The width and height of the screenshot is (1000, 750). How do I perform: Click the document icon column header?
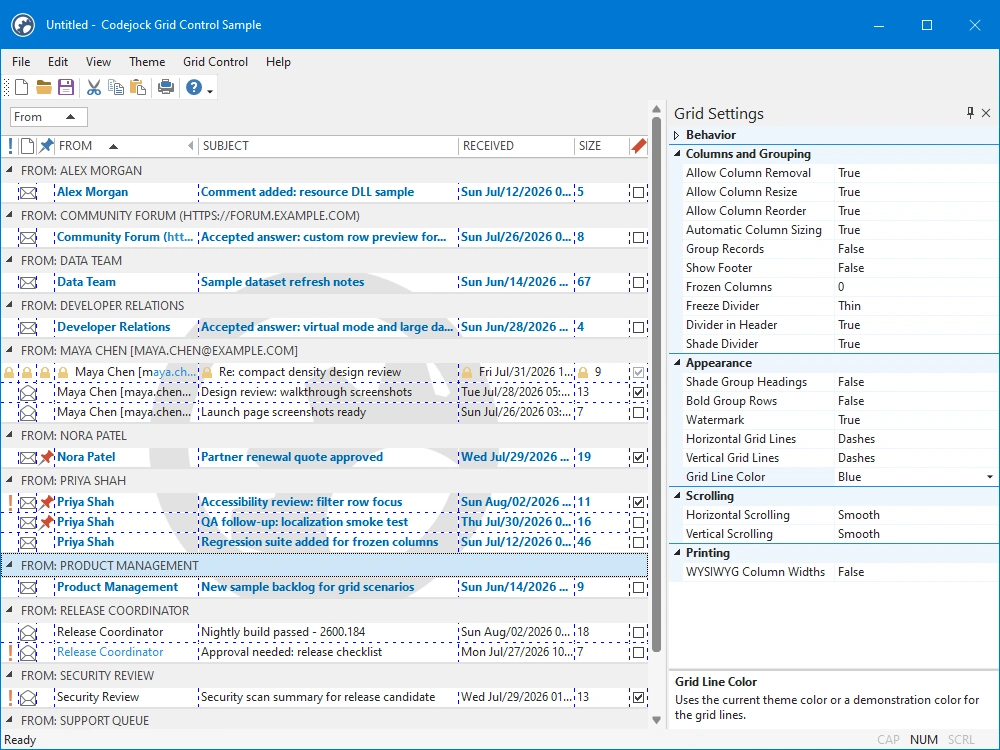point(27,146)
